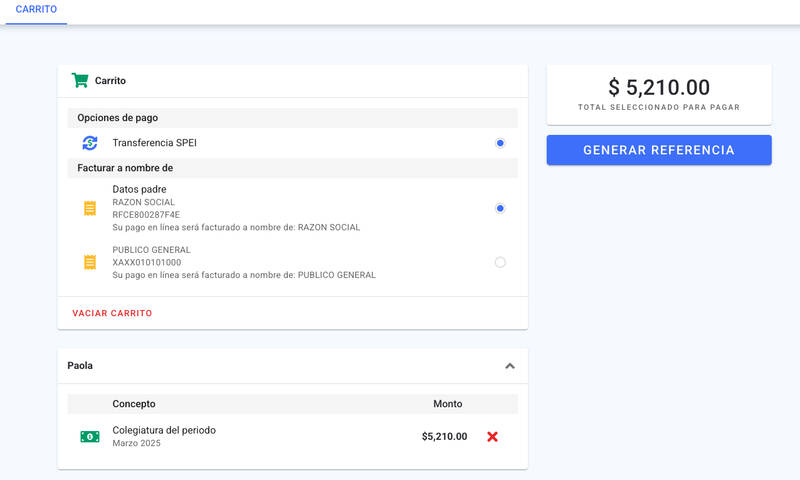Click the Transferencia SPEI option label
This screenshot has height=480, width=800.
[155, 143]
